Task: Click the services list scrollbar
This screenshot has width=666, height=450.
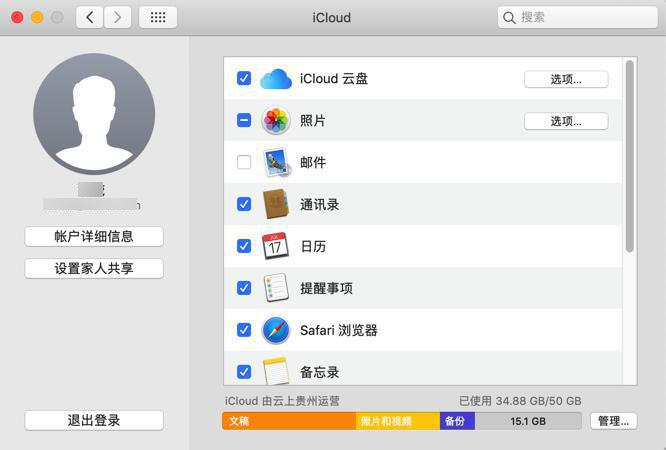Action: coord(629,156)
